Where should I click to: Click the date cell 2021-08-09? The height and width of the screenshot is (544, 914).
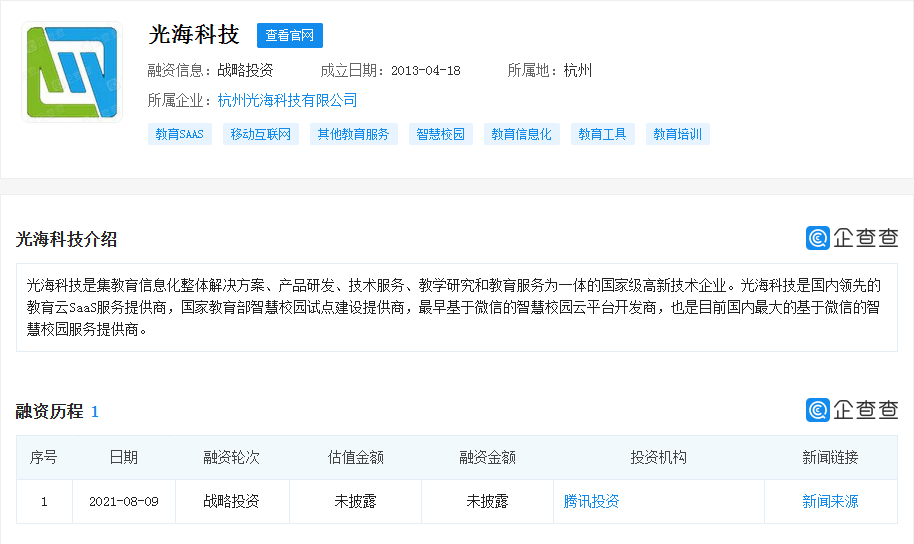click(x=124, y=501)
